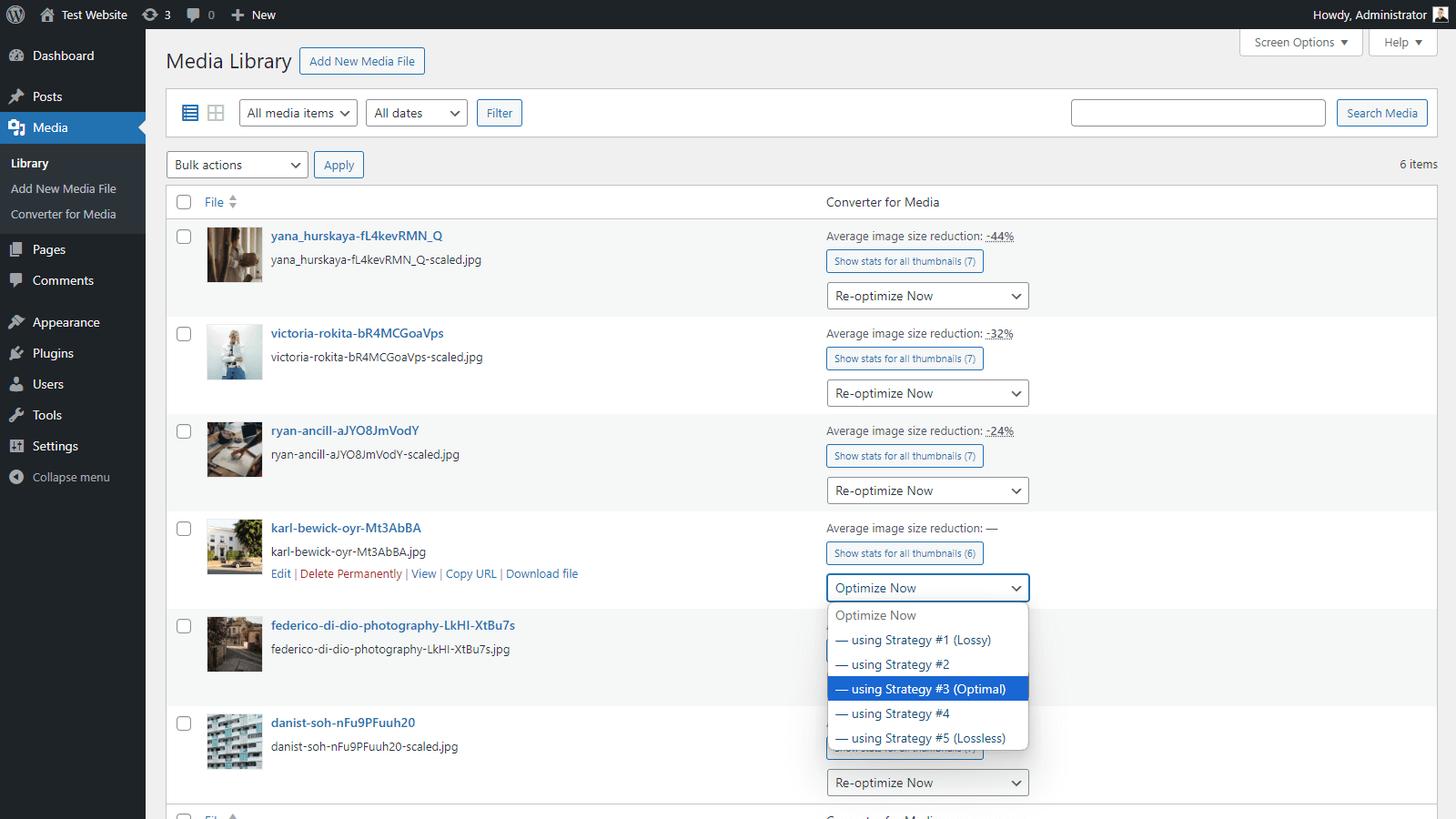Open Appearance from the sidebar
Screen dimensions: 1456x819
[66, 322]
